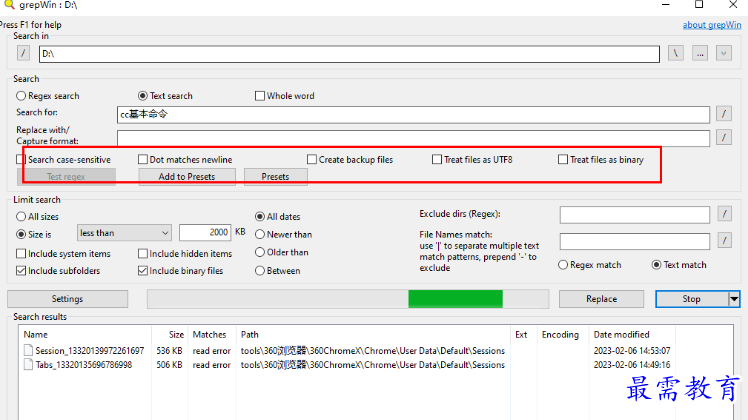Uncheck Include subfolders
This screenshot has height=420, width=748.
pos(22,271)
